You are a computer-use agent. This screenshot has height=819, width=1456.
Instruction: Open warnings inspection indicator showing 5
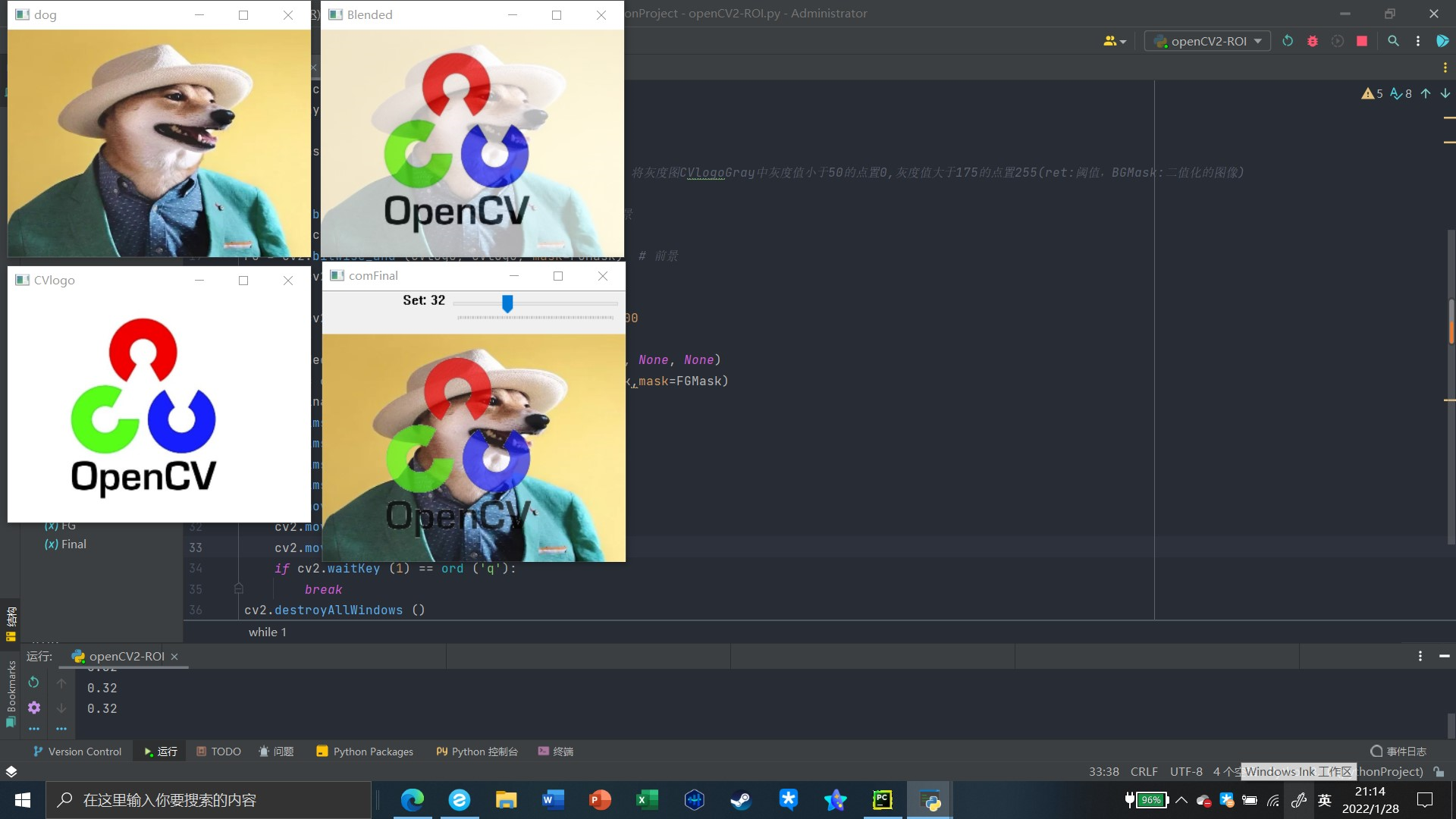coord(1372,93)
